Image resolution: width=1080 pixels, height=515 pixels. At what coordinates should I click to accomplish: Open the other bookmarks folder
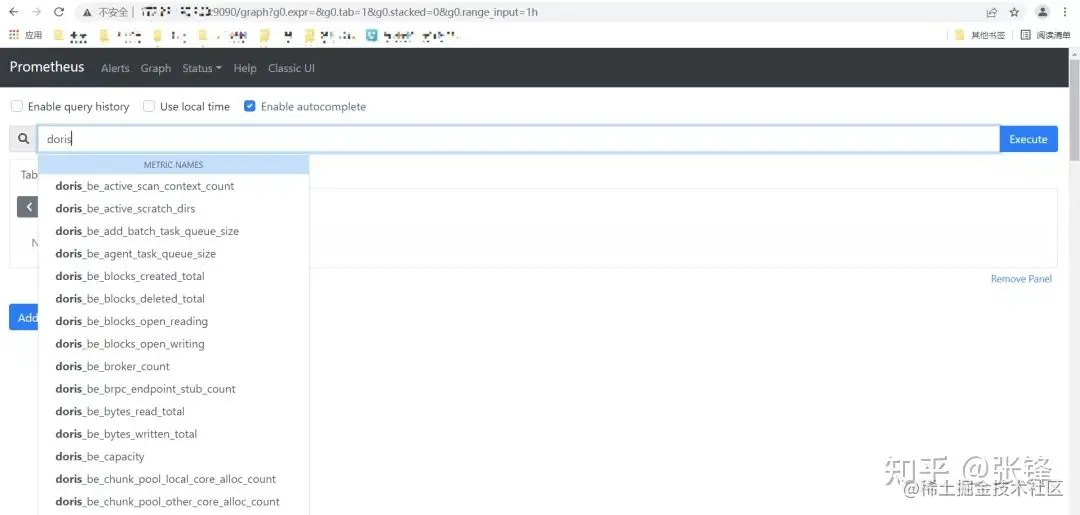[x=980, y=35]
